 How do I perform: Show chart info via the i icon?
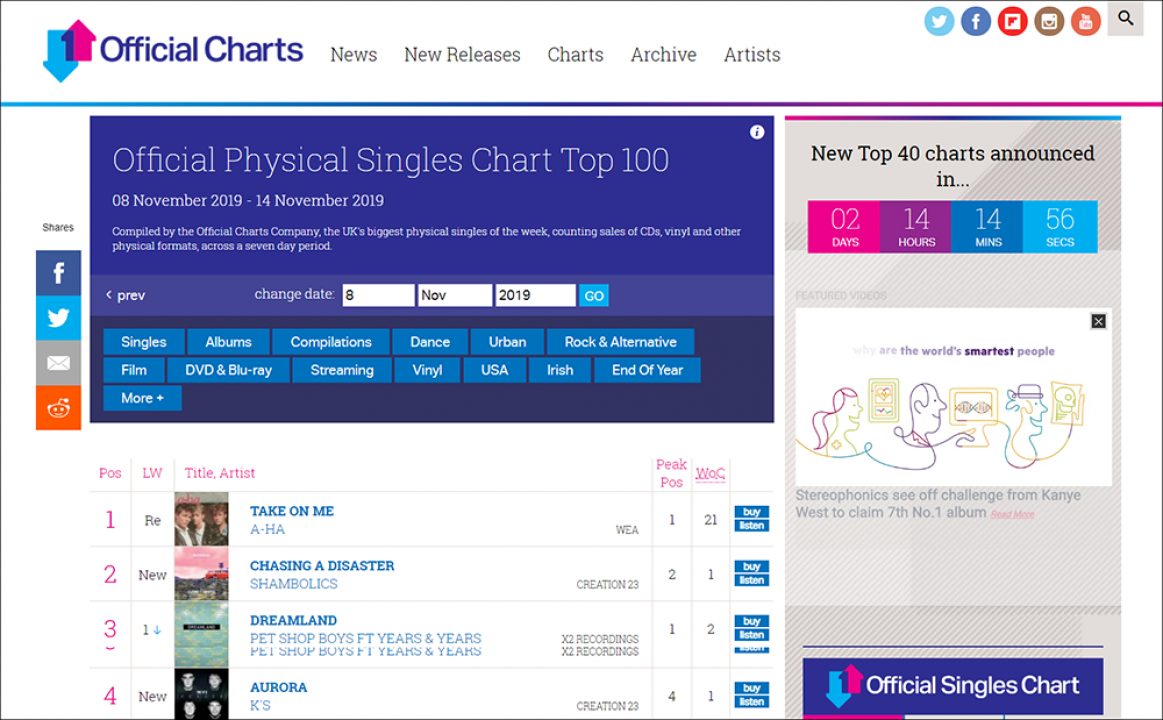click(x=757, y=132)
